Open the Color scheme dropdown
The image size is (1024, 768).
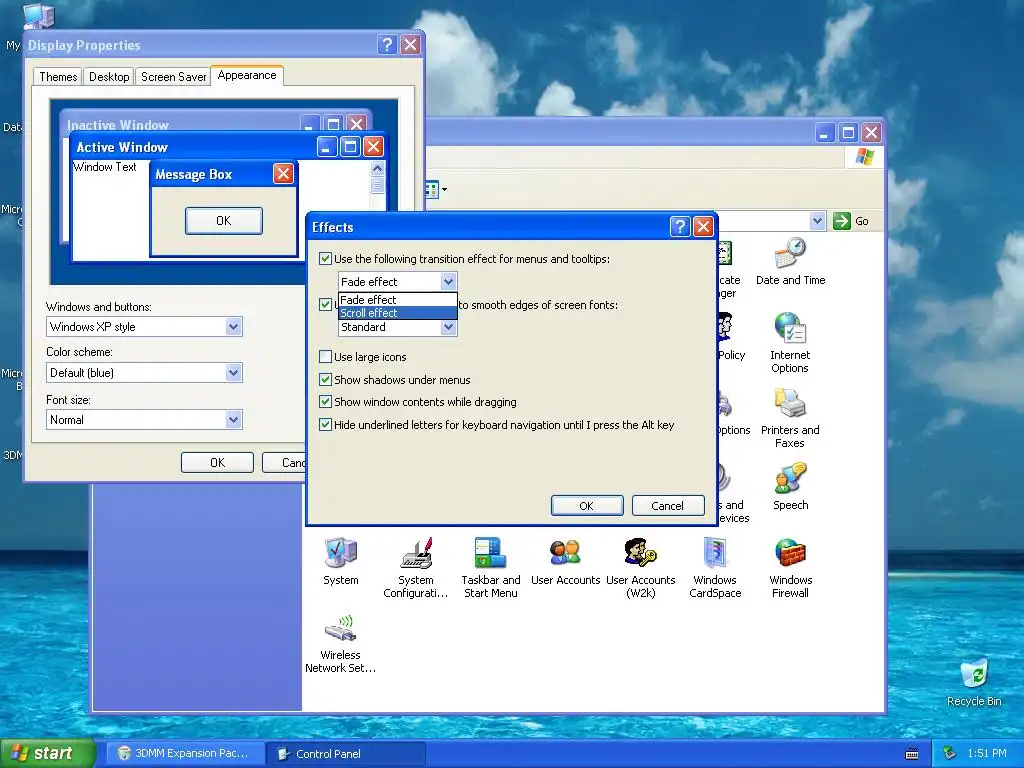(x=233, y=373)
